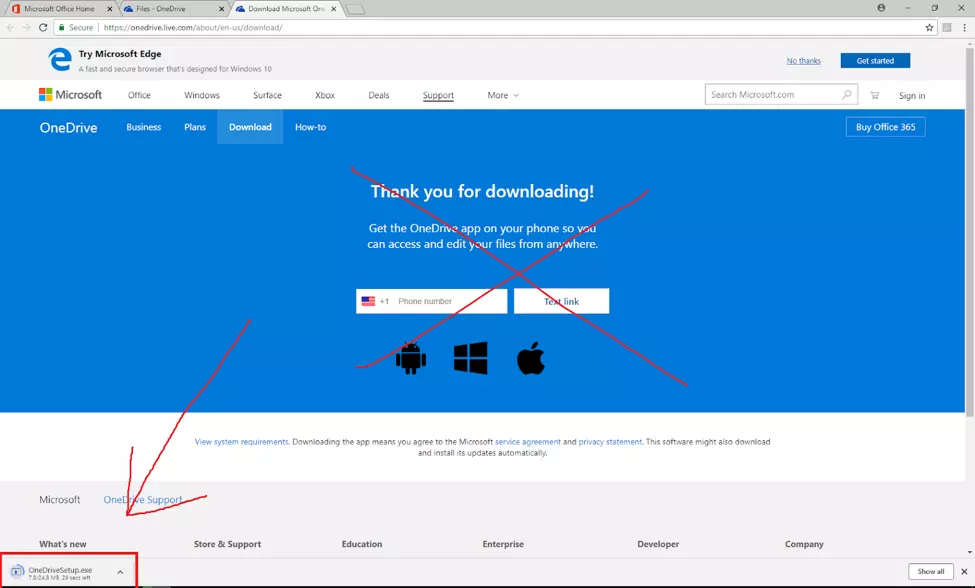Open the Office navigation item
975x588 pixels.
coord(139,95)
